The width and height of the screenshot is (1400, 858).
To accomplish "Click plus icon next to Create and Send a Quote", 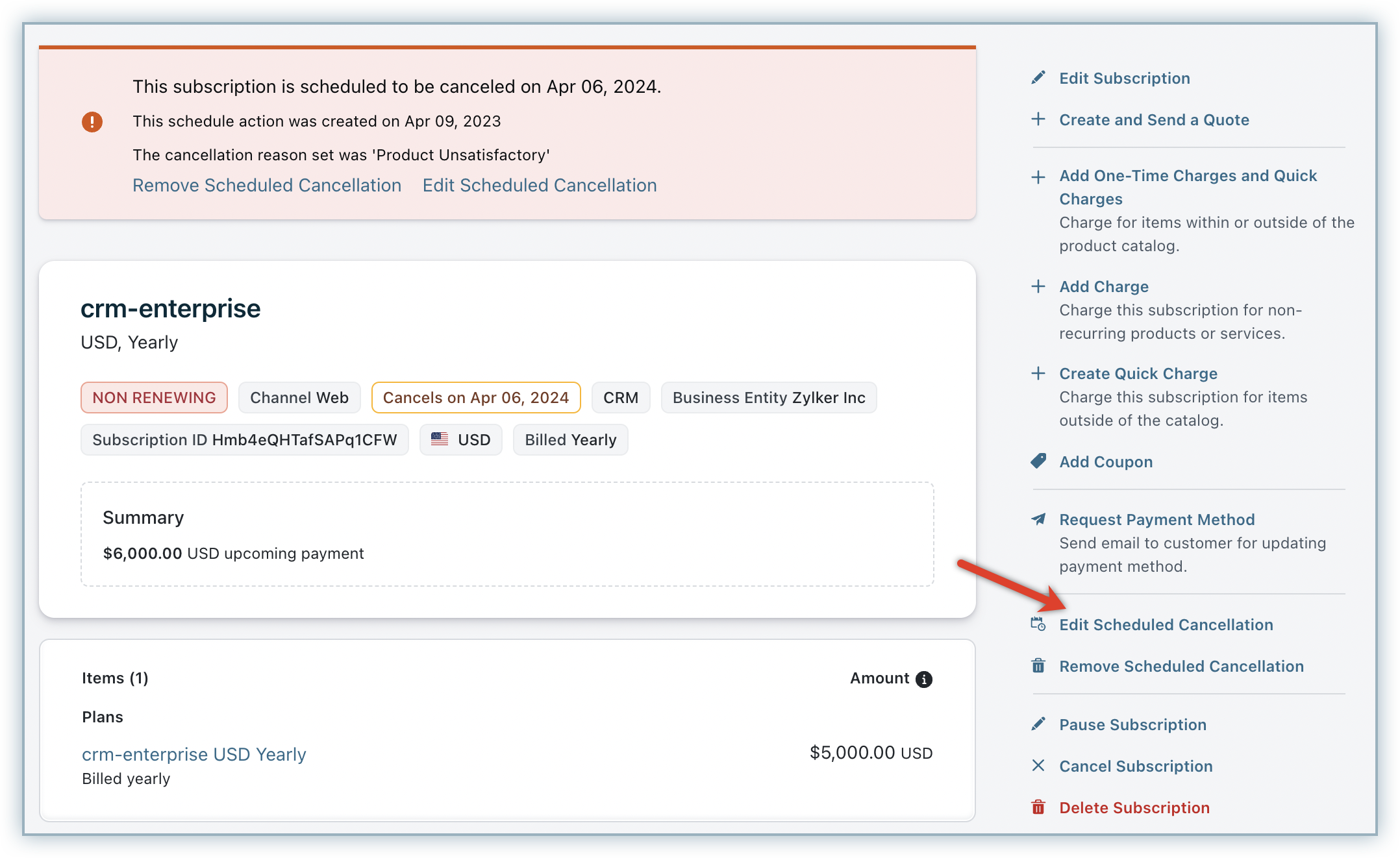I will click(x=1038, y=119).
